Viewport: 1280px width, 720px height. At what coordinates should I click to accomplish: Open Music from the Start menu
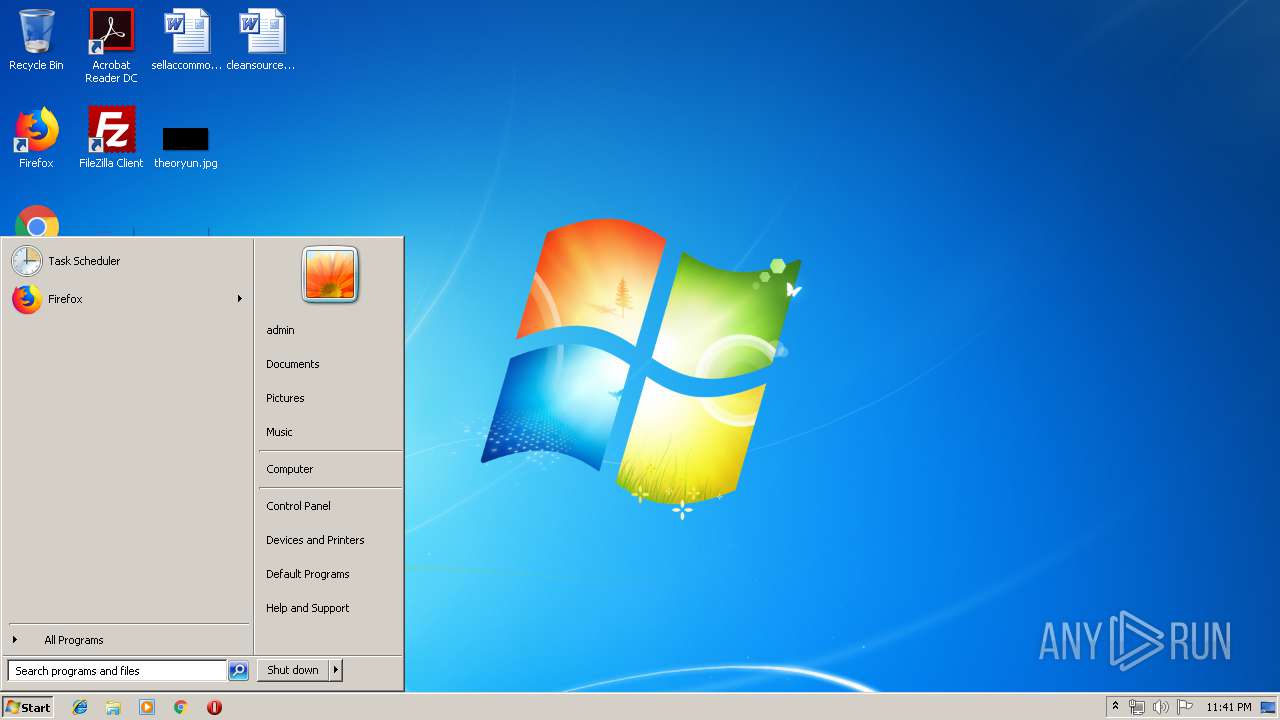click(x=279, y=432)
